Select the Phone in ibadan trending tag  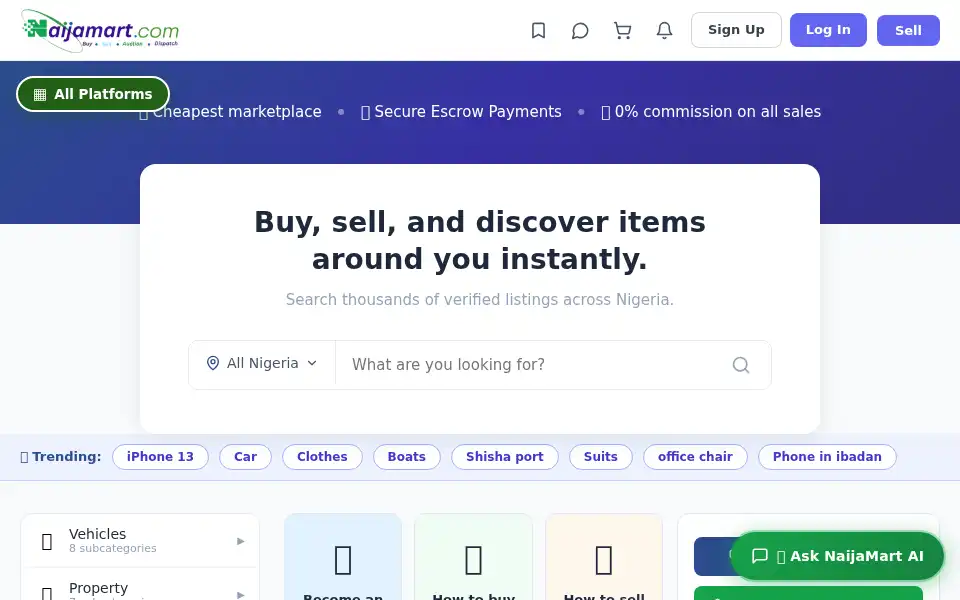coord(827,457)
